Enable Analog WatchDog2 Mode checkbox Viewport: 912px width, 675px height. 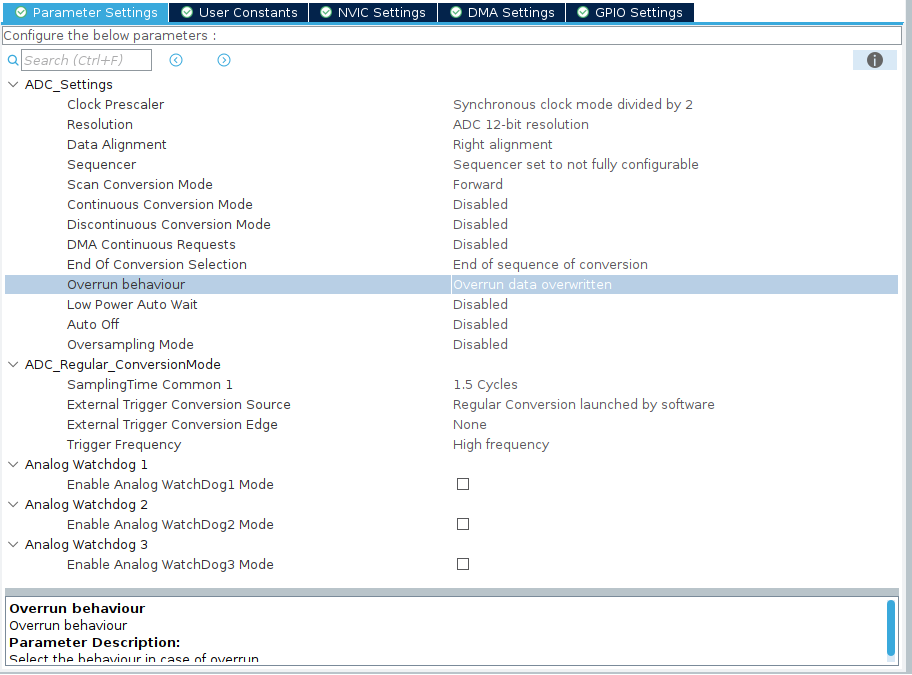point(463,524)
